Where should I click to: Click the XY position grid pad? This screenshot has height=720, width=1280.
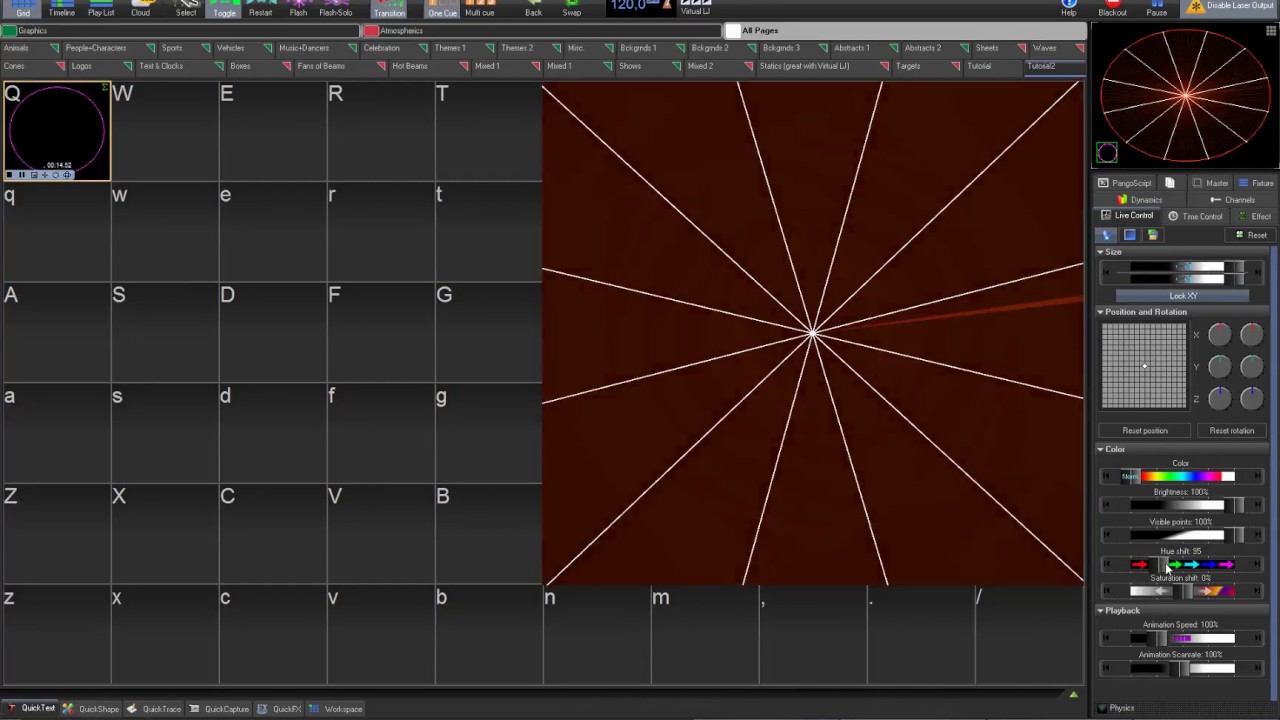[1144, 366]
